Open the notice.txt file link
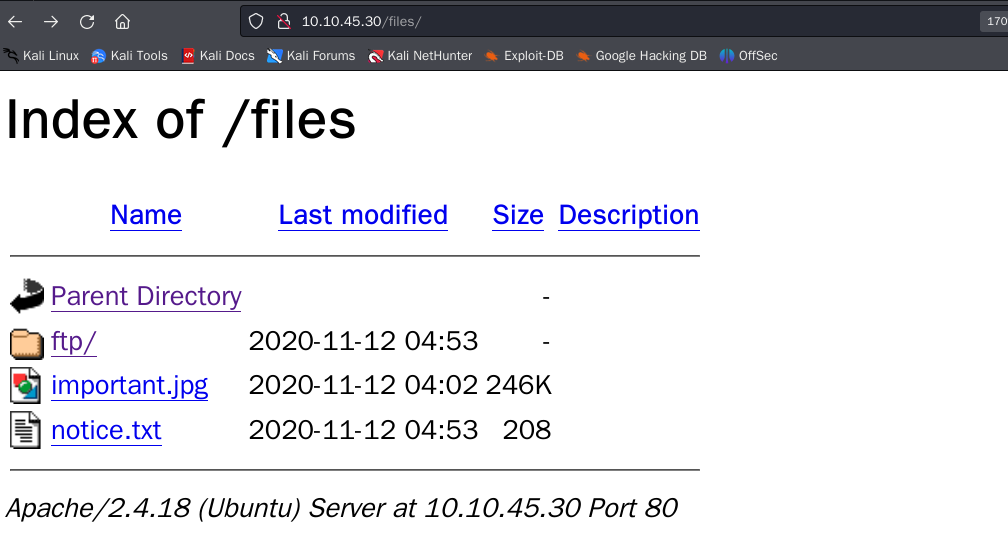 click(106, 430)
